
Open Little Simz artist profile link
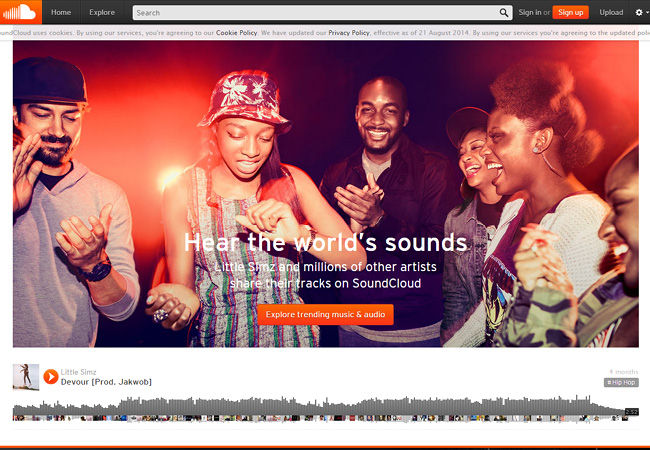pos(78,372)
